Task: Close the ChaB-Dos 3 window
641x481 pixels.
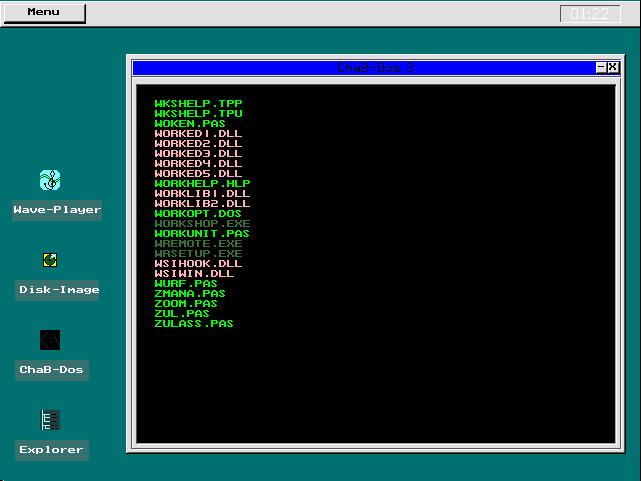Action: [x=613, y=67]
